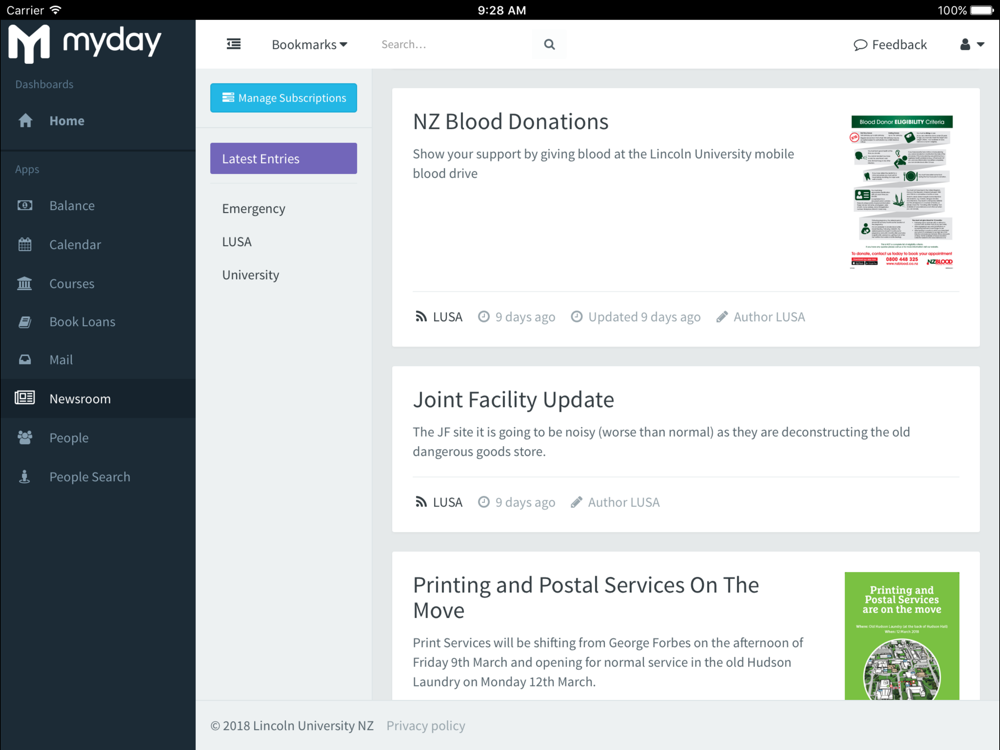Click Manage Subscriptions button
The height and width of the screenshot is (750, 1000).
click(x=284, y=98)
